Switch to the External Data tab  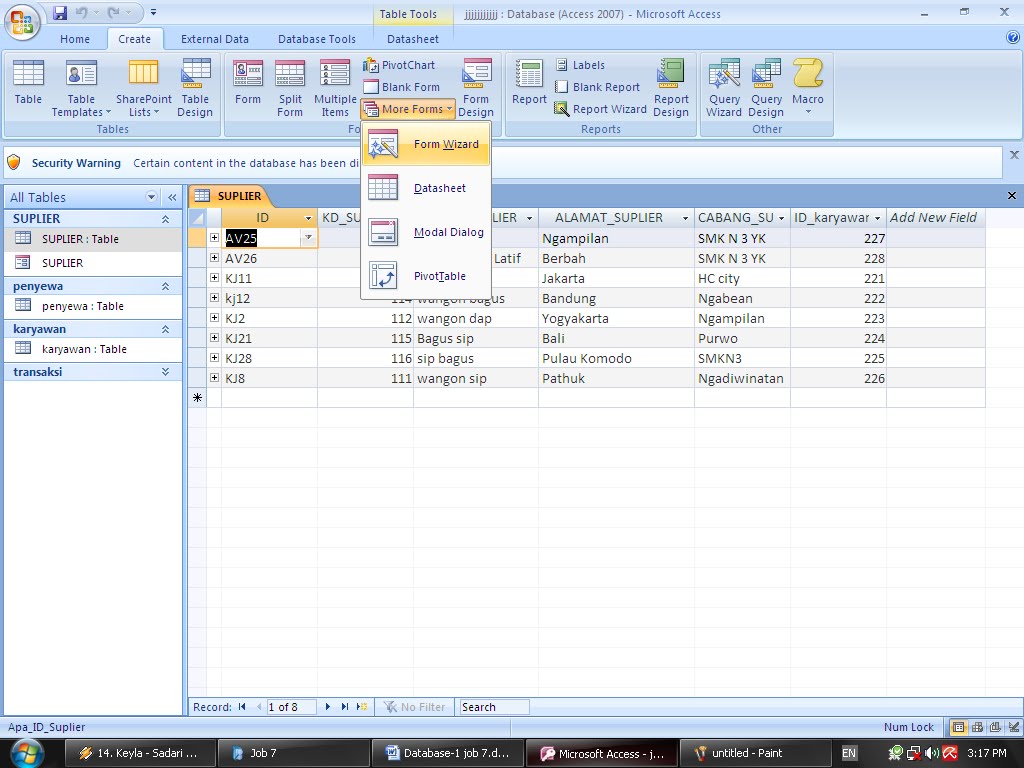point(215,39)
